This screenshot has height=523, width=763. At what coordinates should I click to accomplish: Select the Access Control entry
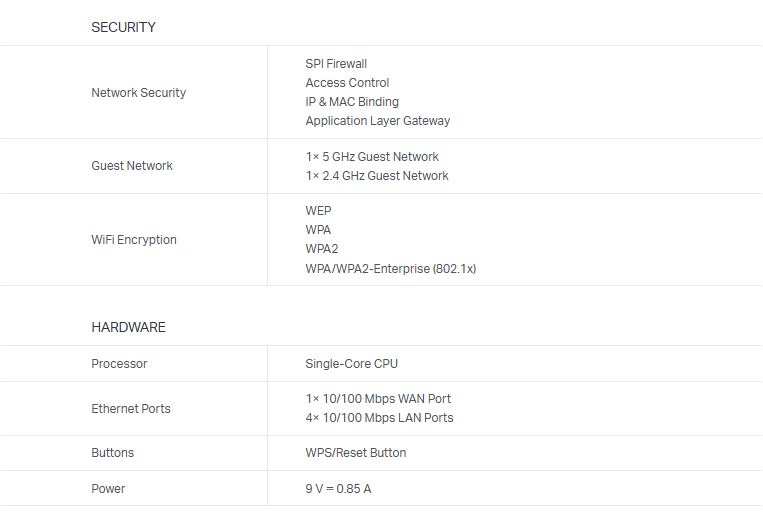(347, 83)
